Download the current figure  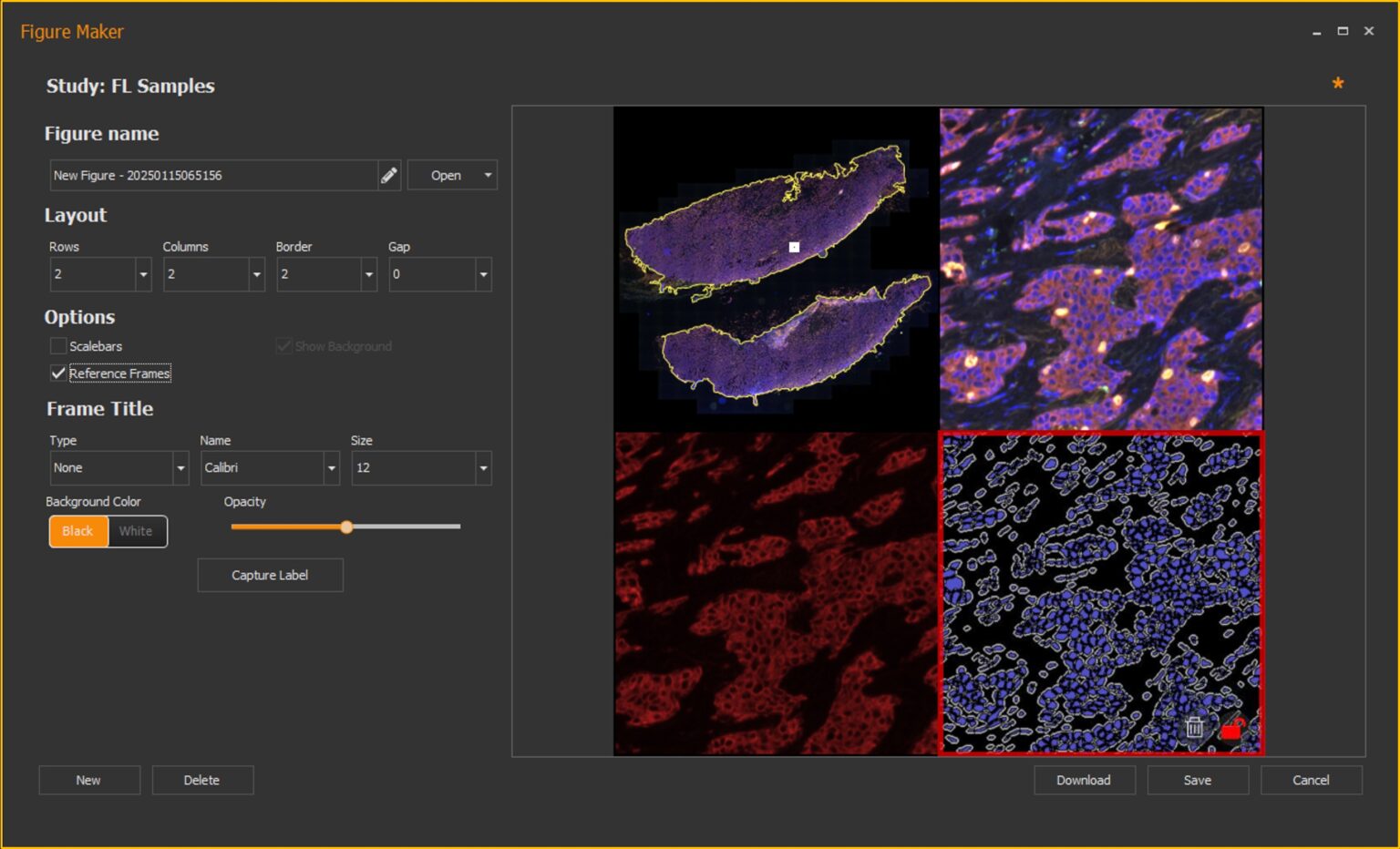(1084, 780)
